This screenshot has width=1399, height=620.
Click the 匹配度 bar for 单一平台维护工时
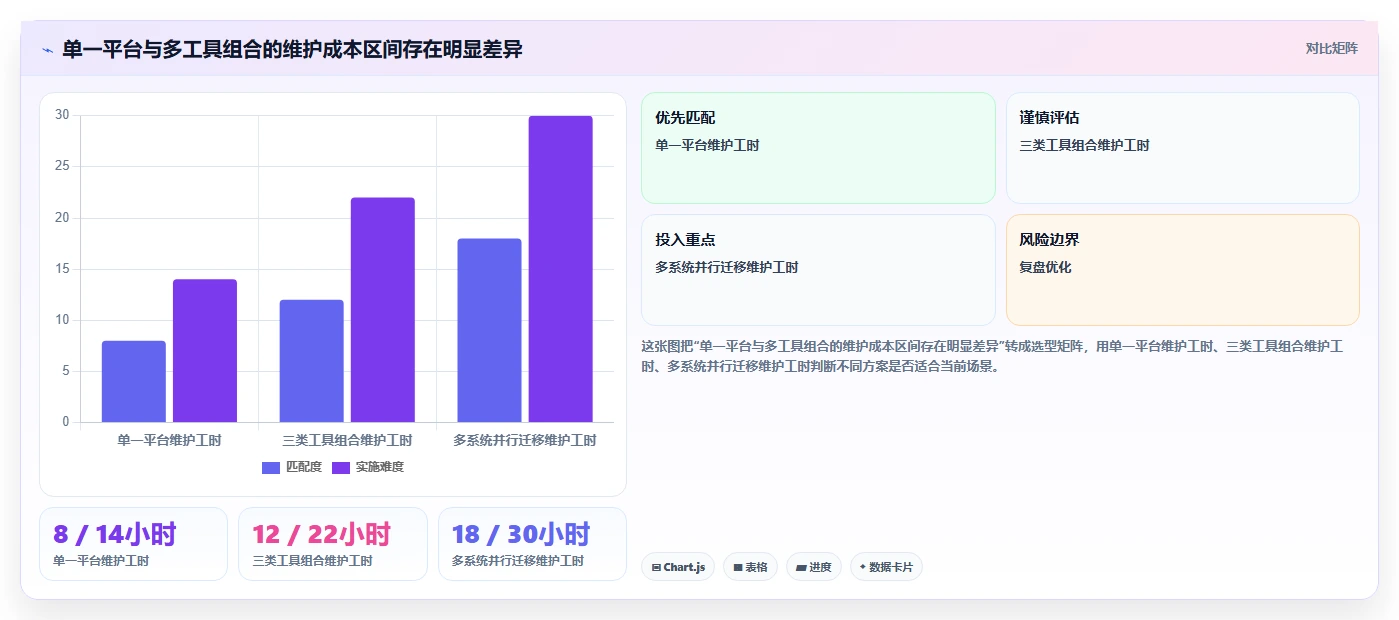pyautogui.click(x=134, y=381)
